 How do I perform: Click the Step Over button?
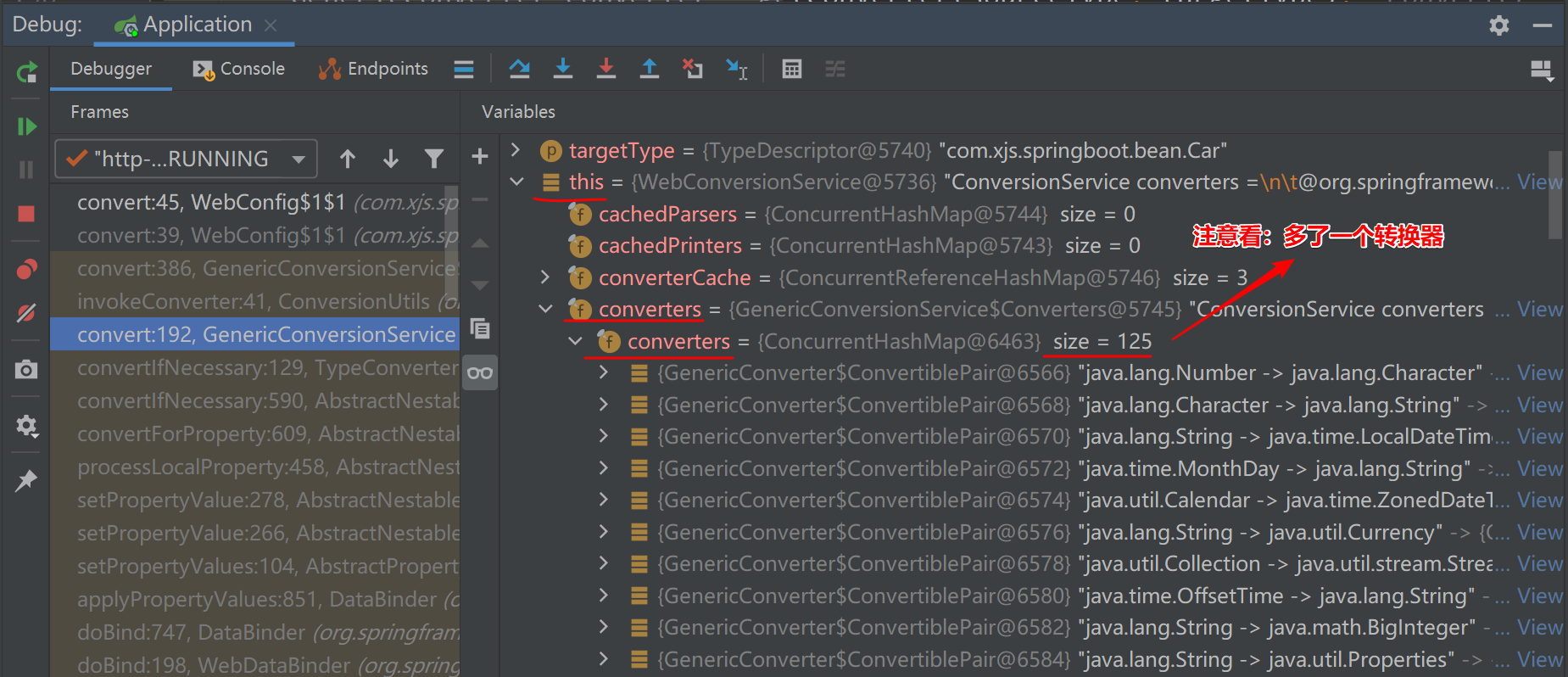(520, 69)
